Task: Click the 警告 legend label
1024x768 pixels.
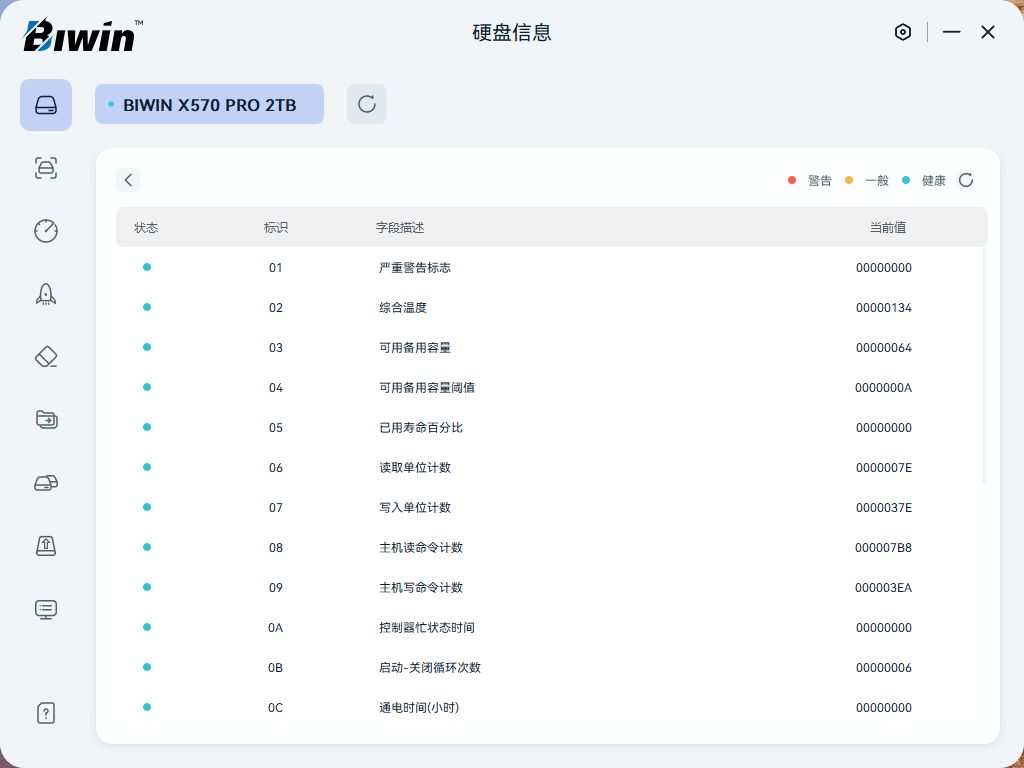Action: tap(820, 180)
